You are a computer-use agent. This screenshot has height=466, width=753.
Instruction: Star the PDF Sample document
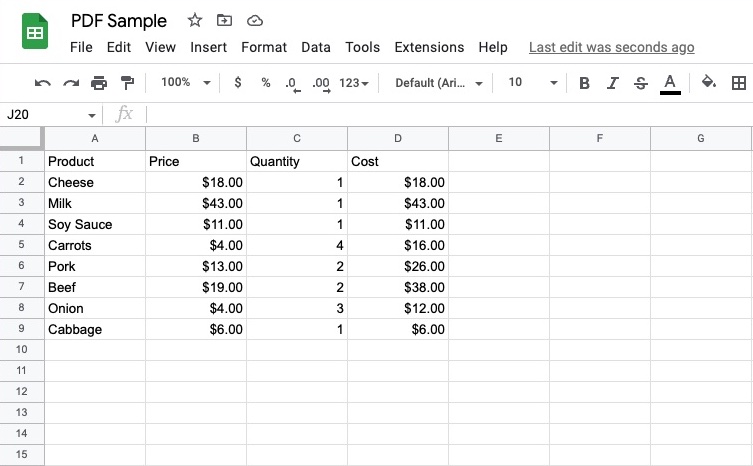pyautogui.click(x=195, y=21)
